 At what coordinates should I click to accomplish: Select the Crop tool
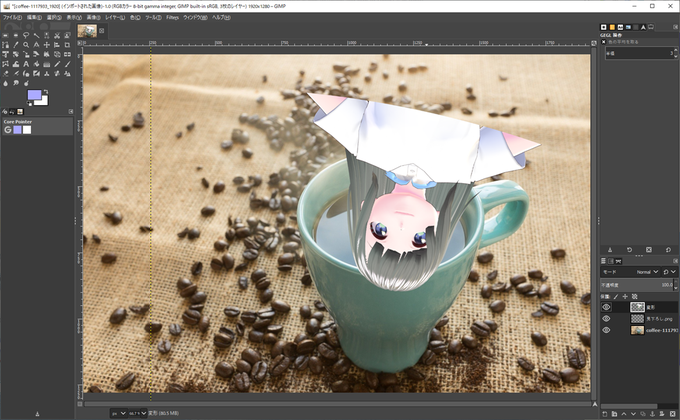click(x=67, y=45)
